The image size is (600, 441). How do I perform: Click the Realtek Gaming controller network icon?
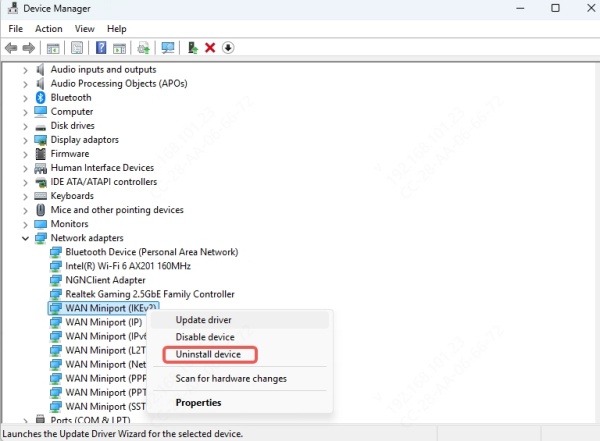point(55,294)
